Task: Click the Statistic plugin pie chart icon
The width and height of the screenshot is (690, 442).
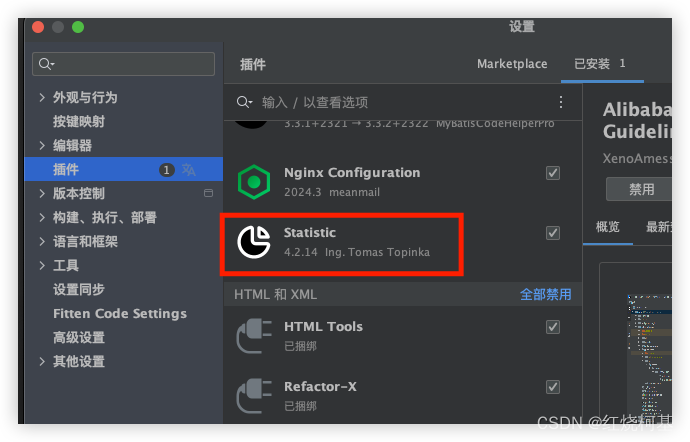Action: (254, 242)
